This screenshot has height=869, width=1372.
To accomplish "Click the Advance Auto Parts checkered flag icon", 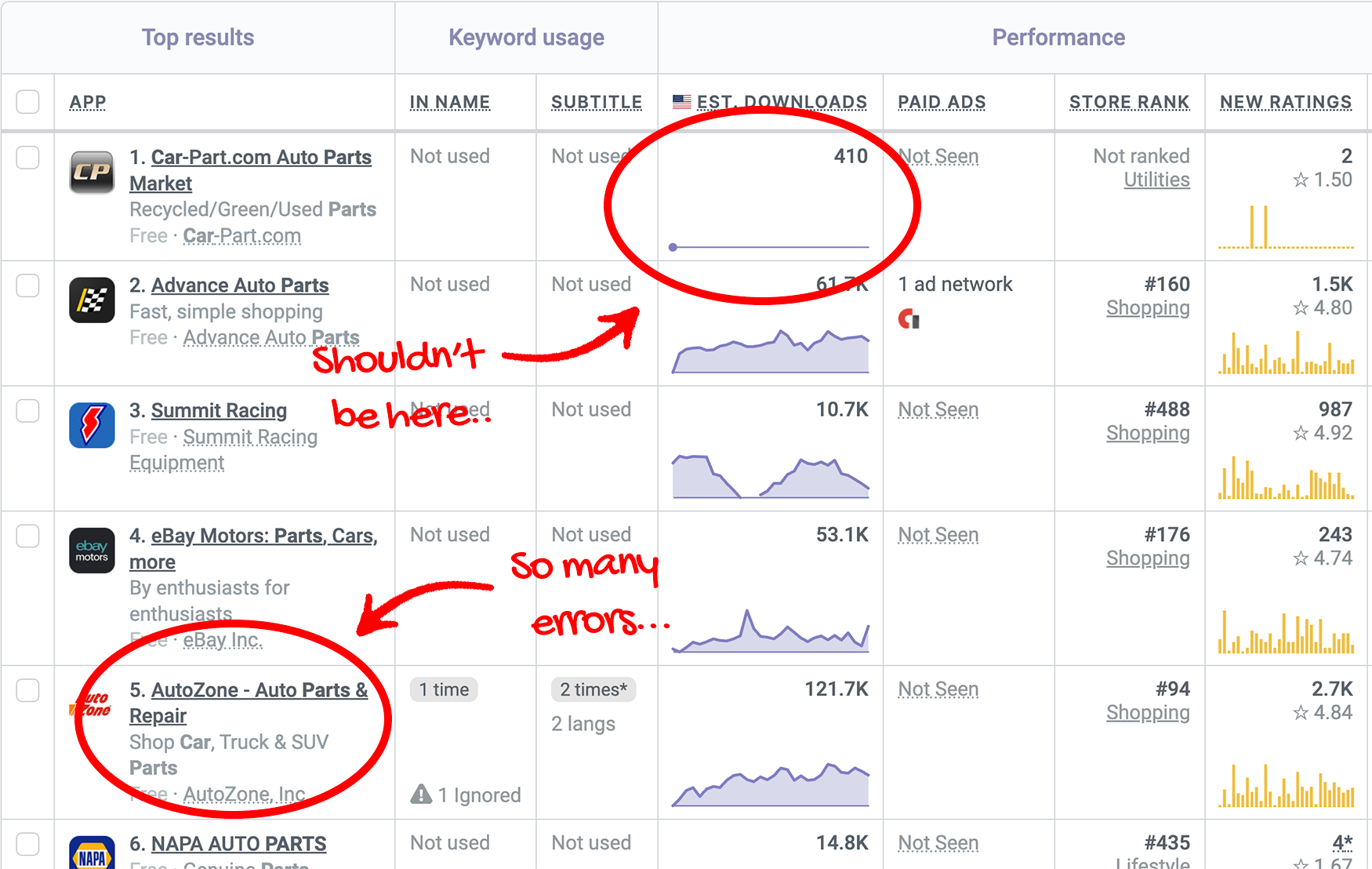I will (92, 300).
